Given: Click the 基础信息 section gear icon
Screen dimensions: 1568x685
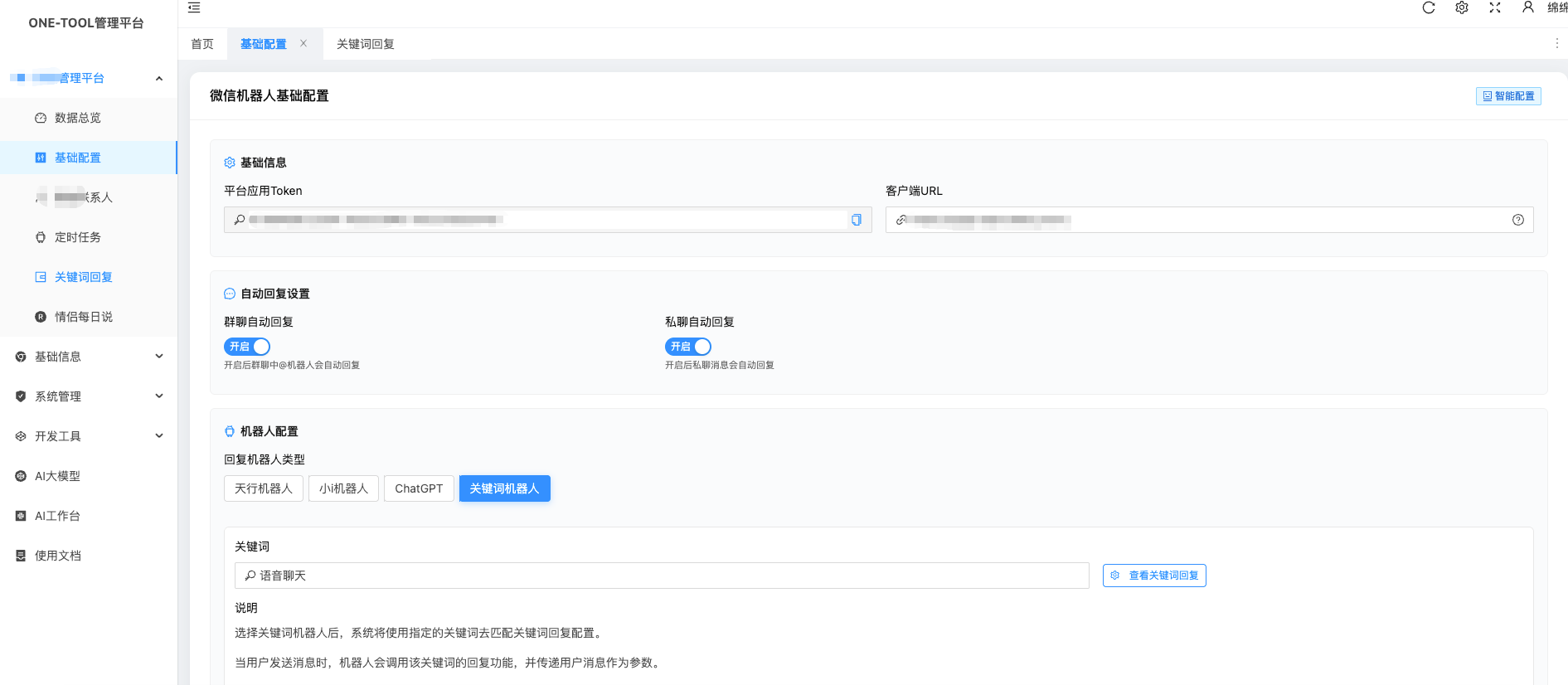Looking at the screenshot, I should pyautogui.click(x=230, y=163).
